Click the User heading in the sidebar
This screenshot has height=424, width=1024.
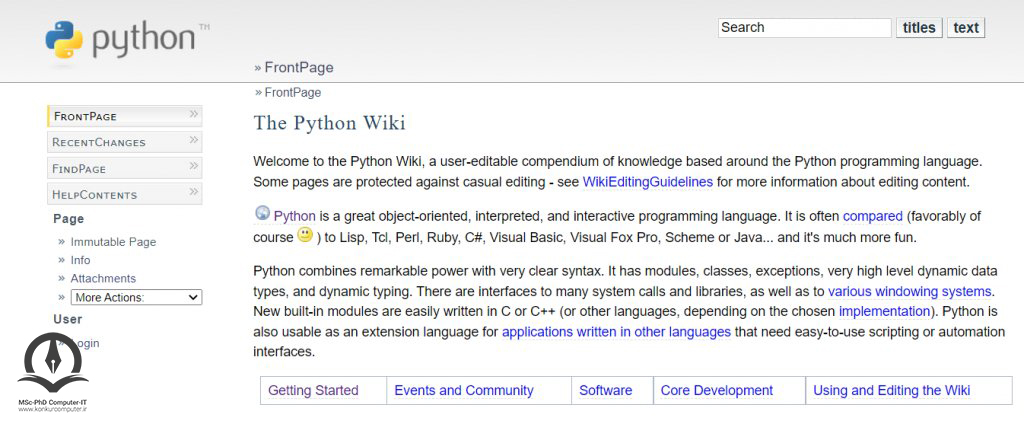click(x=68, y=319)
